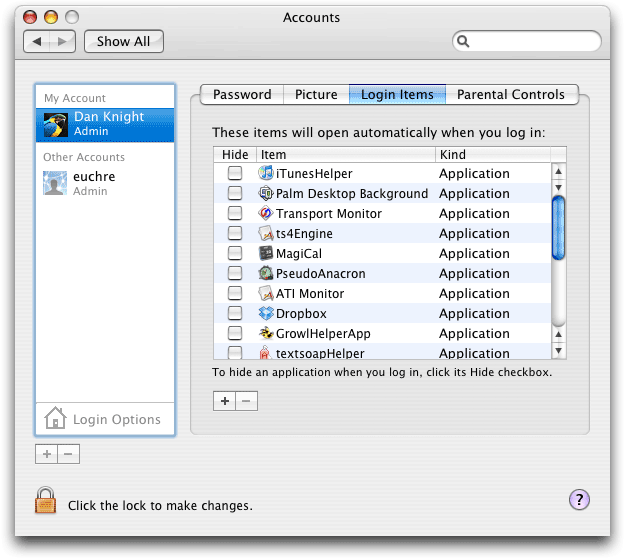Click the GrowlHelperApp icon
The image size is (624, 560).
[265, 333]
